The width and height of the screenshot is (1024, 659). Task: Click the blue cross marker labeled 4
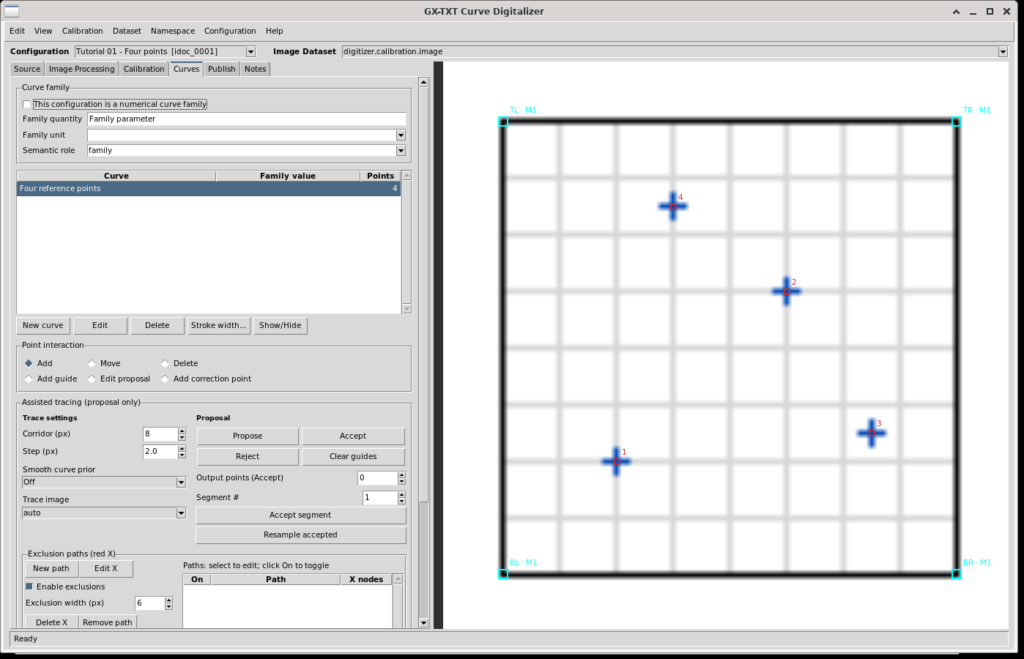coord(673,206)
